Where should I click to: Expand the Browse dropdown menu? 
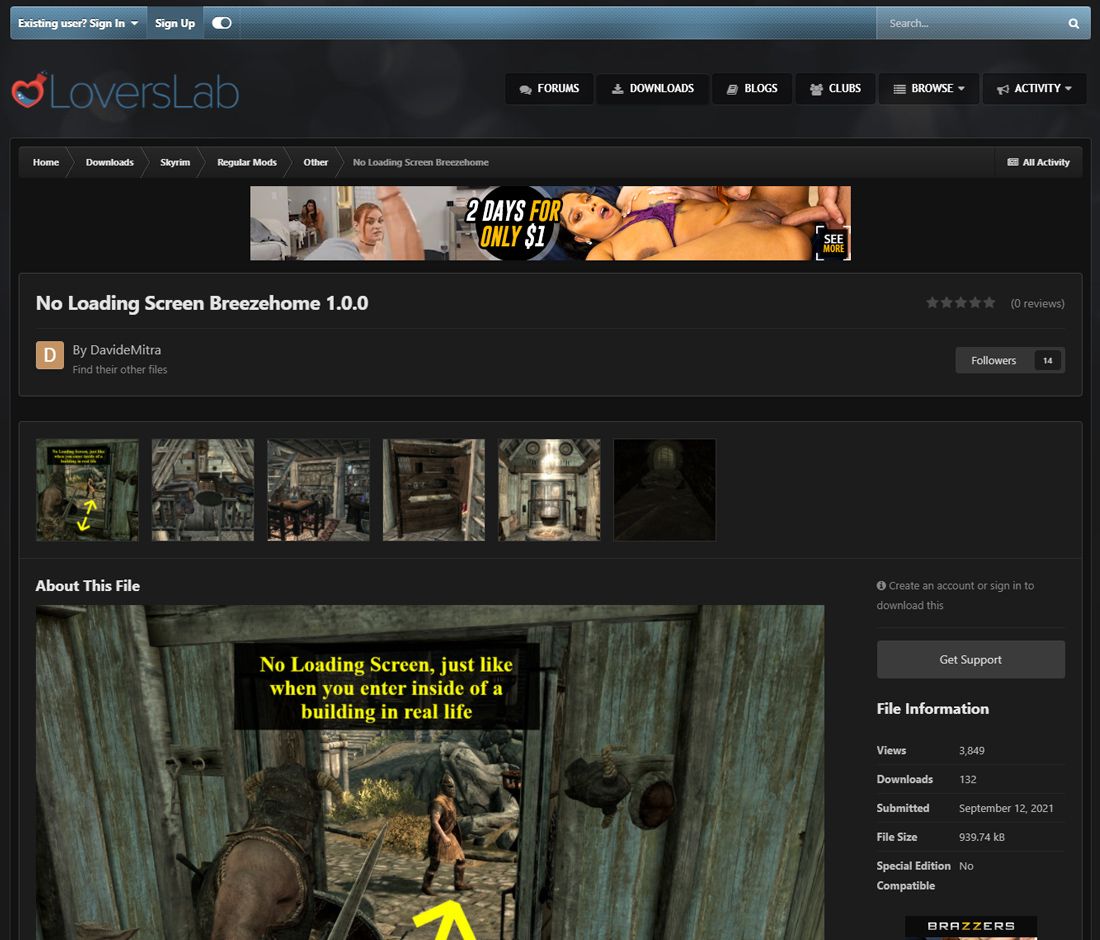click(928, 88)
